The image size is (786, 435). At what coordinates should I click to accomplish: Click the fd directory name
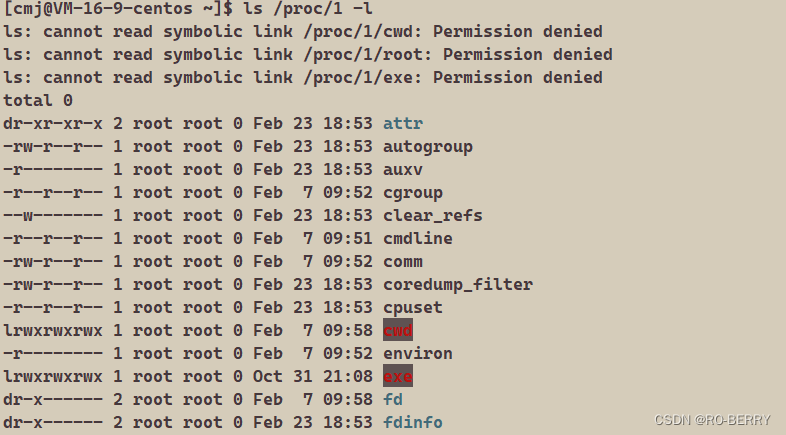[393, 400]
